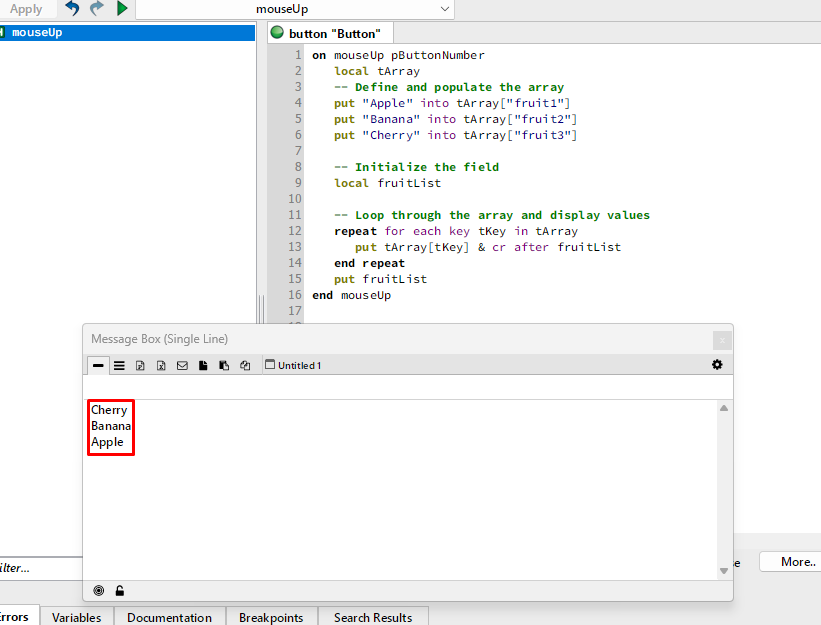Open the envelope (pending messages) icon in Message Box

pyautogui.click(x=182, y=366)
